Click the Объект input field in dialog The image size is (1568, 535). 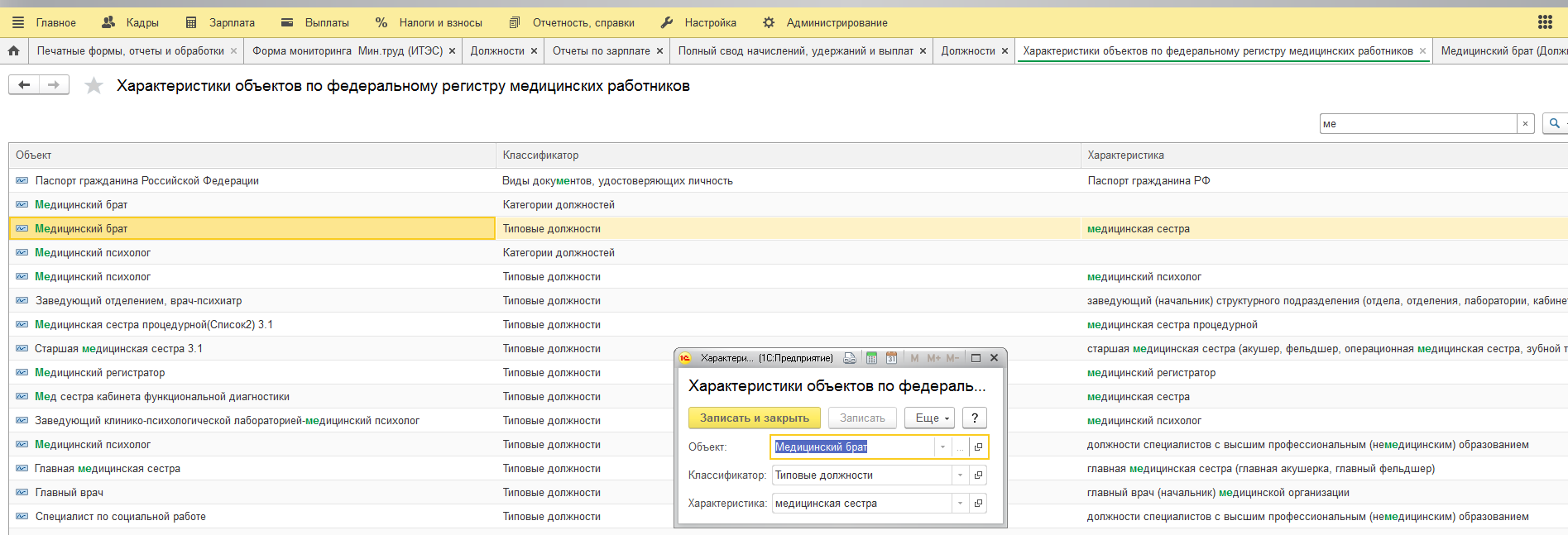853,447
